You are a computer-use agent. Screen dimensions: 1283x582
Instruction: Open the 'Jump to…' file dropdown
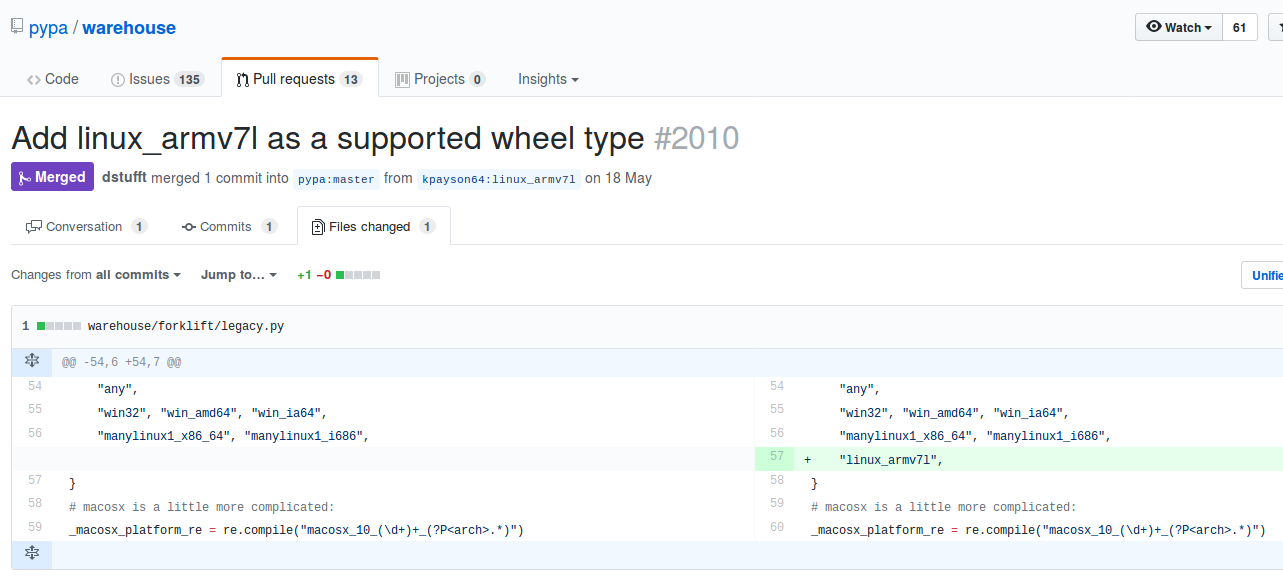[239, 275]
